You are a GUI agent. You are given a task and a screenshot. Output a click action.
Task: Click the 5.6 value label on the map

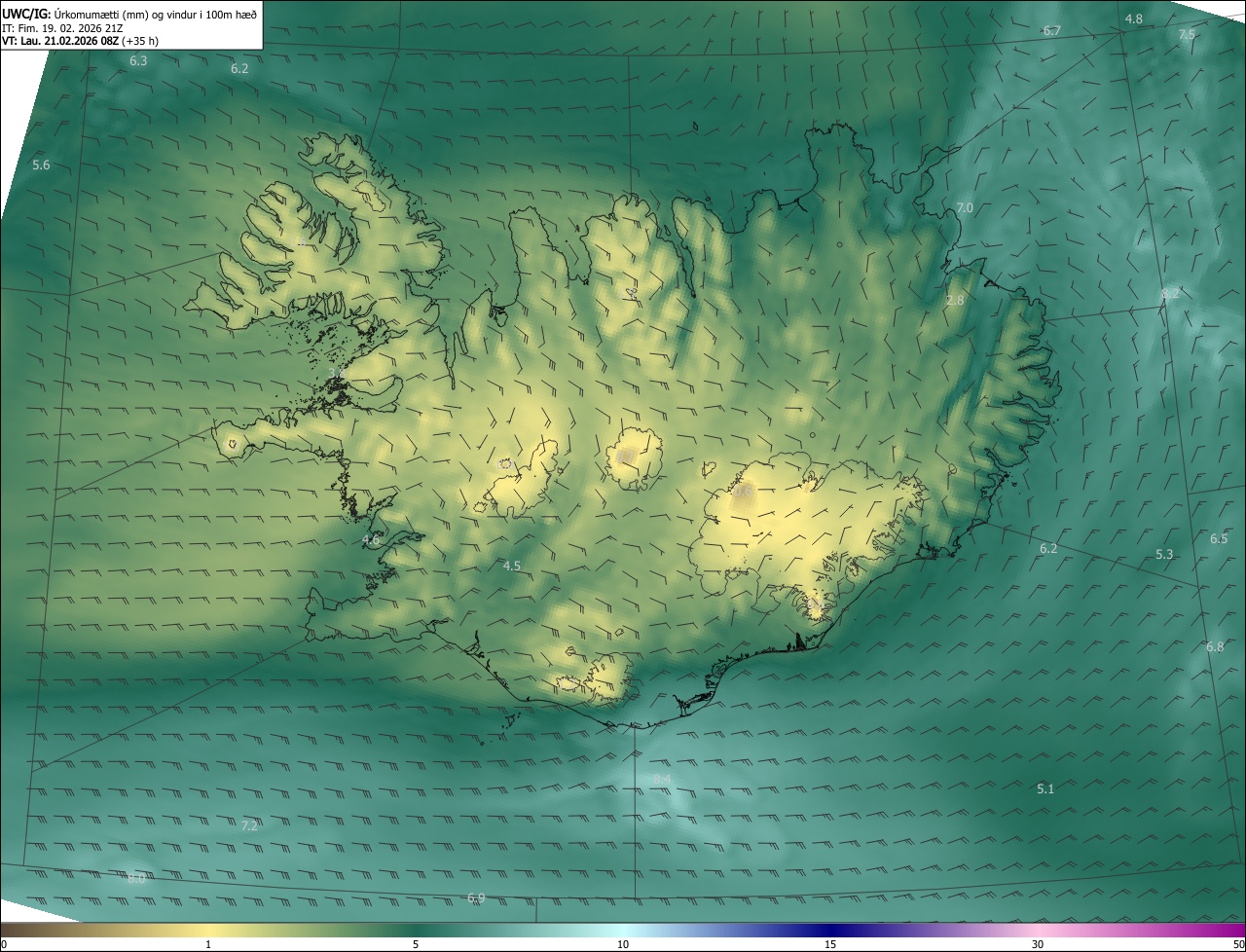click(x=41, y=165)
